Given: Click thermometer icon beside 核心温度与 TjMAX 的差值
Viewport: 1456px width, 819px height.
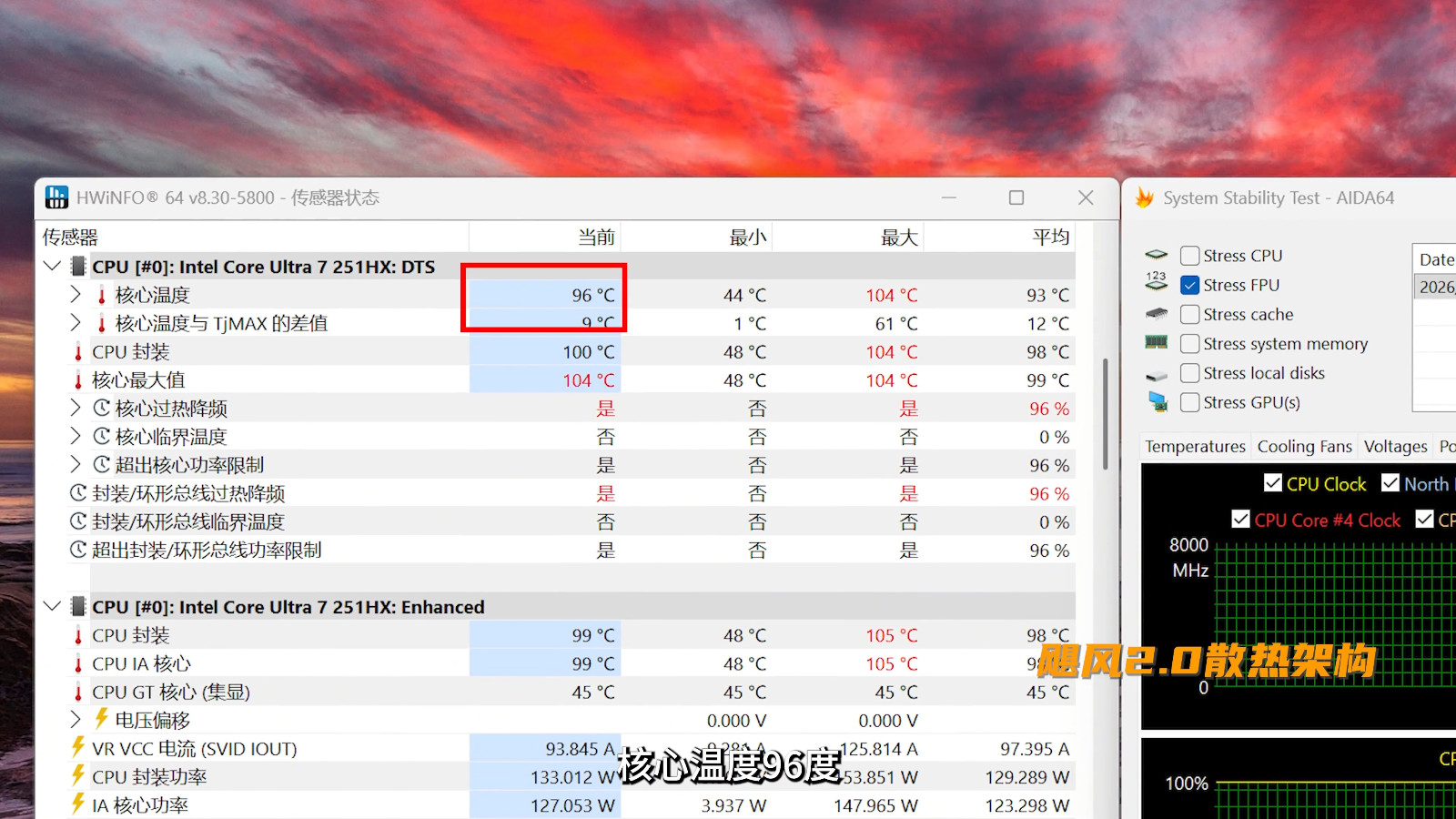Looking at the screenshot, I should [102, 323].
